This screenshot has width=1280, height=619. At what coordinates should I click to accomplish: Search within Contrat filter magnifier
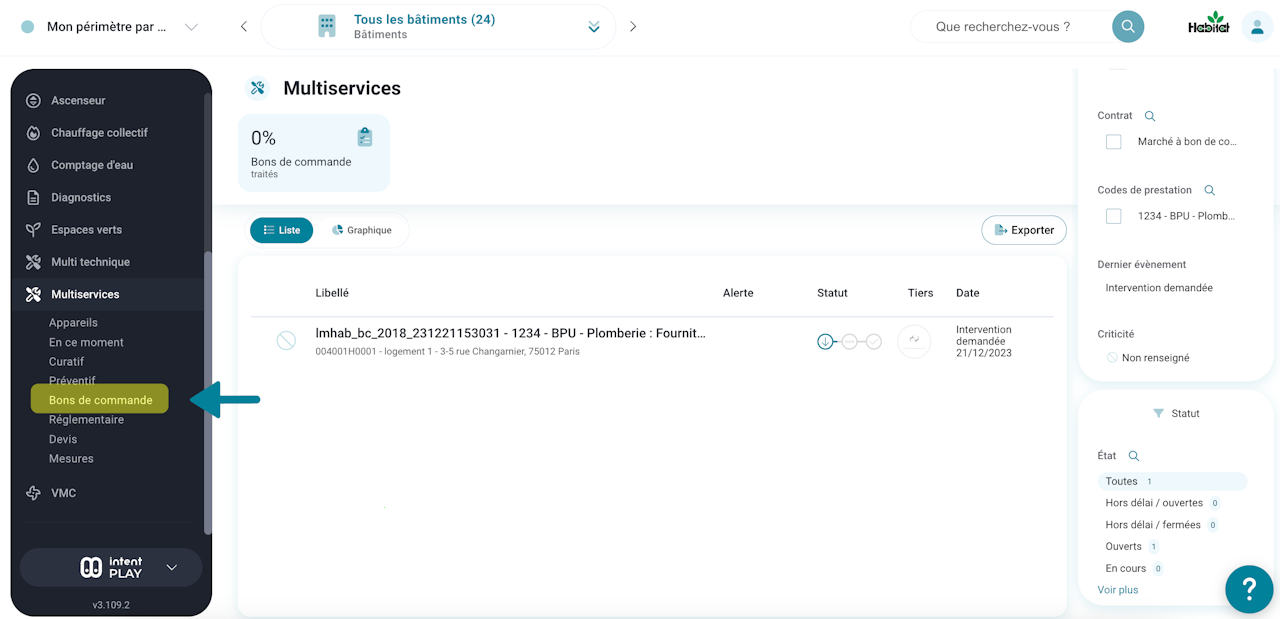(x=1150, y=116)
